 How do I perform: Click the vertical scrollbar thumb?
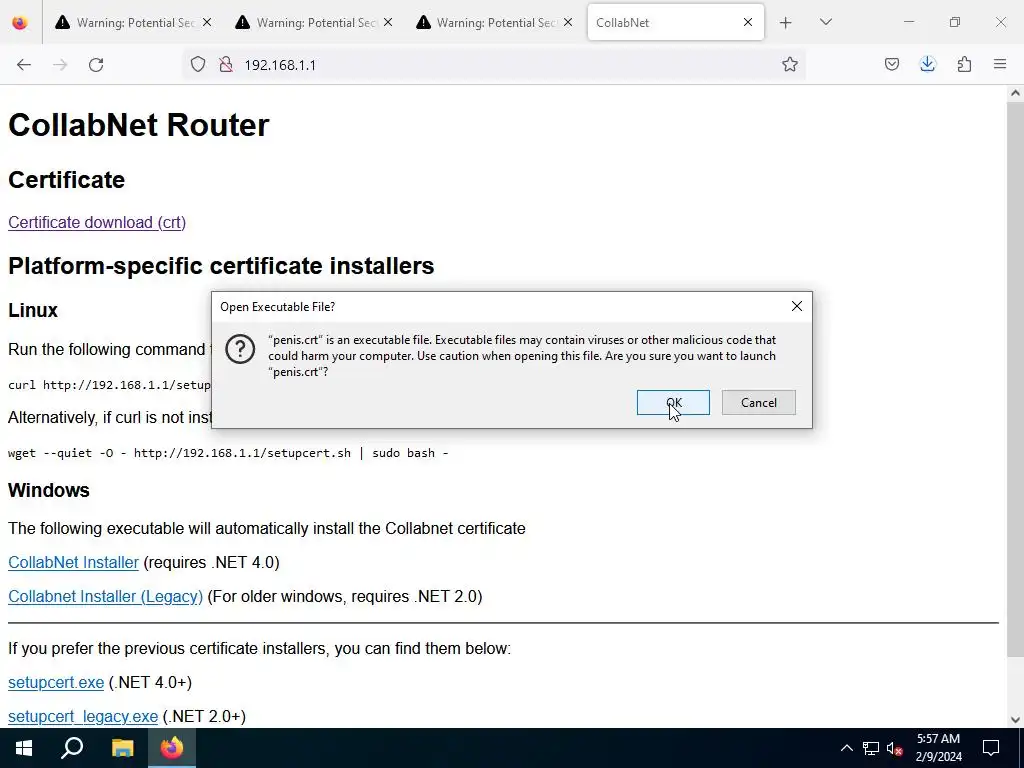pos(1015,379)
